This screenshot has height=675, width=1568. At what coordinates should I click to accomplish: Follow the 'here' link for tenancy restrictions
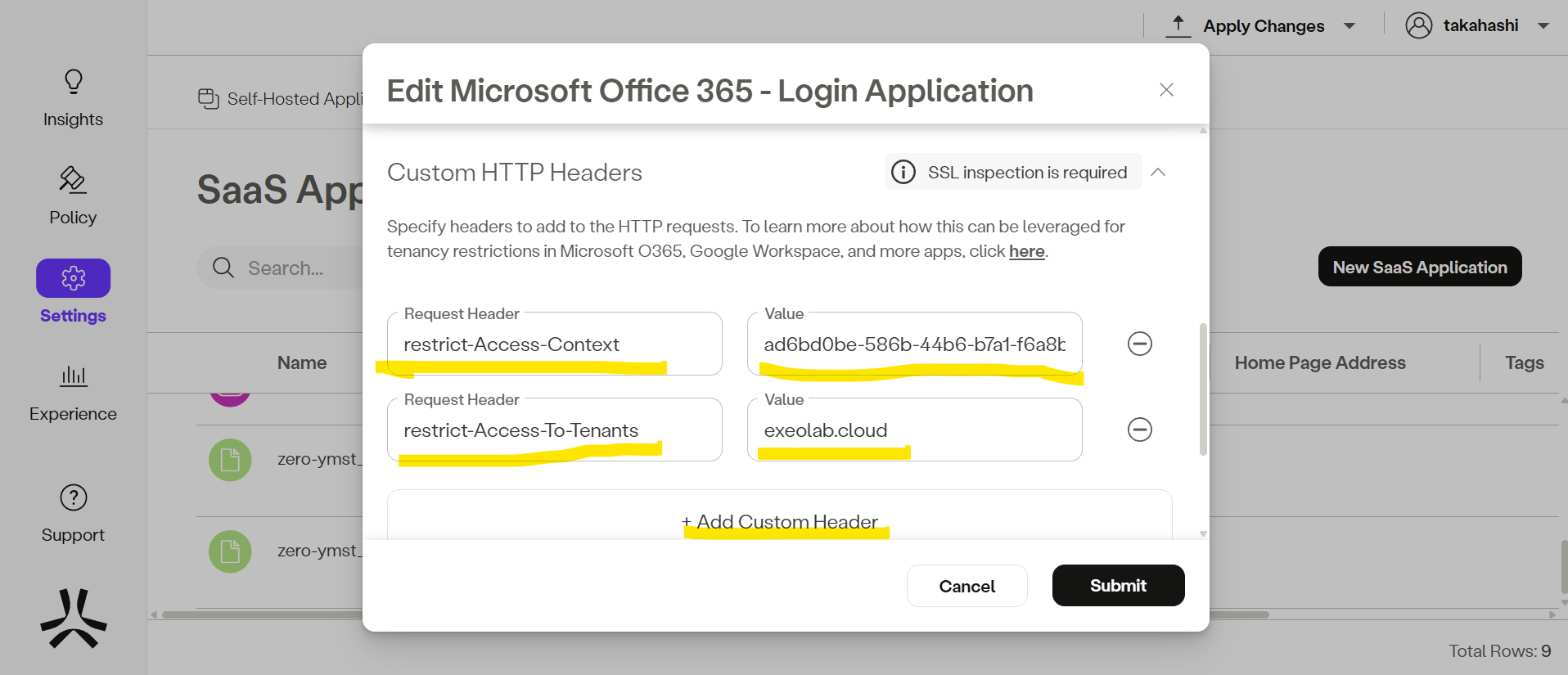(x=1026, y=252)
